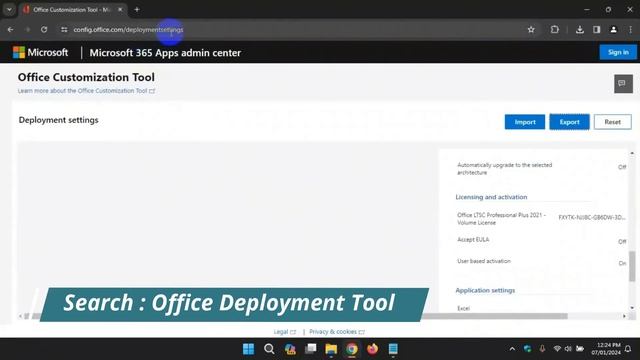Image resolution: width=640 pixels, height=360 pixels.
Task: Show hidden system tray icons chevron
Action: click(512, 349)
